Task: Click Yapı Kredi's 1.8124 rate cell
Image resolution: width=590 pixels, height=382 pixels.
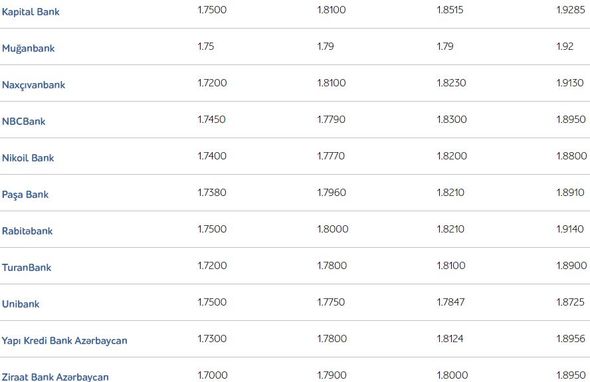Action: [450, 338]
